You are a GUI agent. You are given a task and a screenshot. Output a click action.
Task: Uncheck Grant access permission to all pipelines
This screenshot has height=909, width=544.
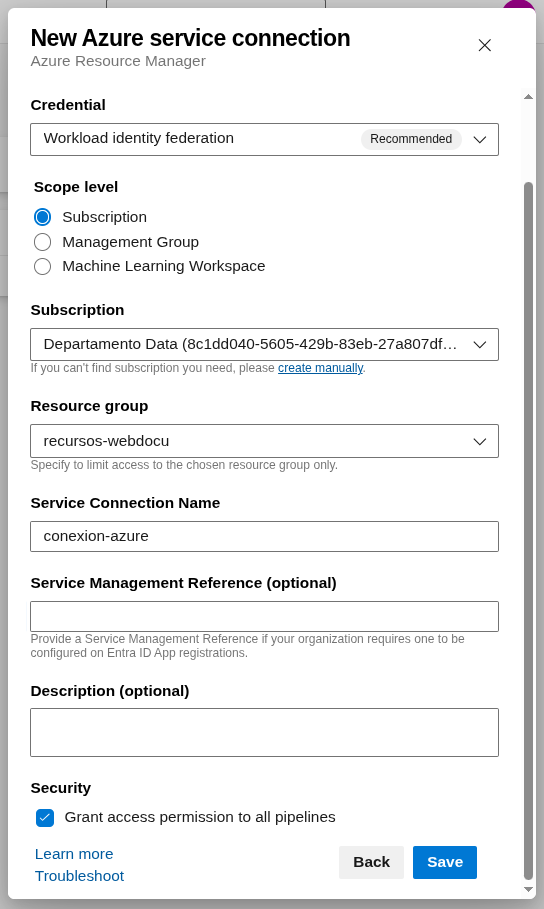45,817
